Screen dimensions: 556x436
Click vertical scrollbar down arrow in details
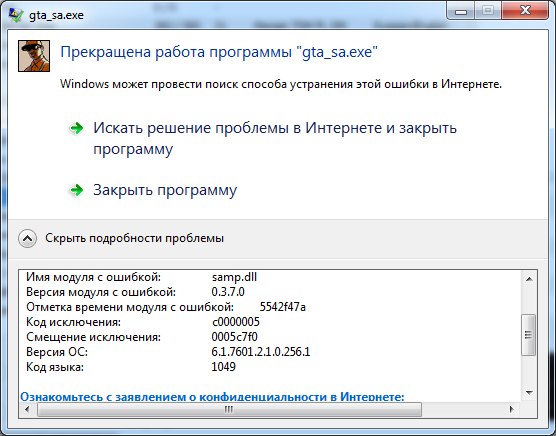pyautogui.click(x=529, y=393)
